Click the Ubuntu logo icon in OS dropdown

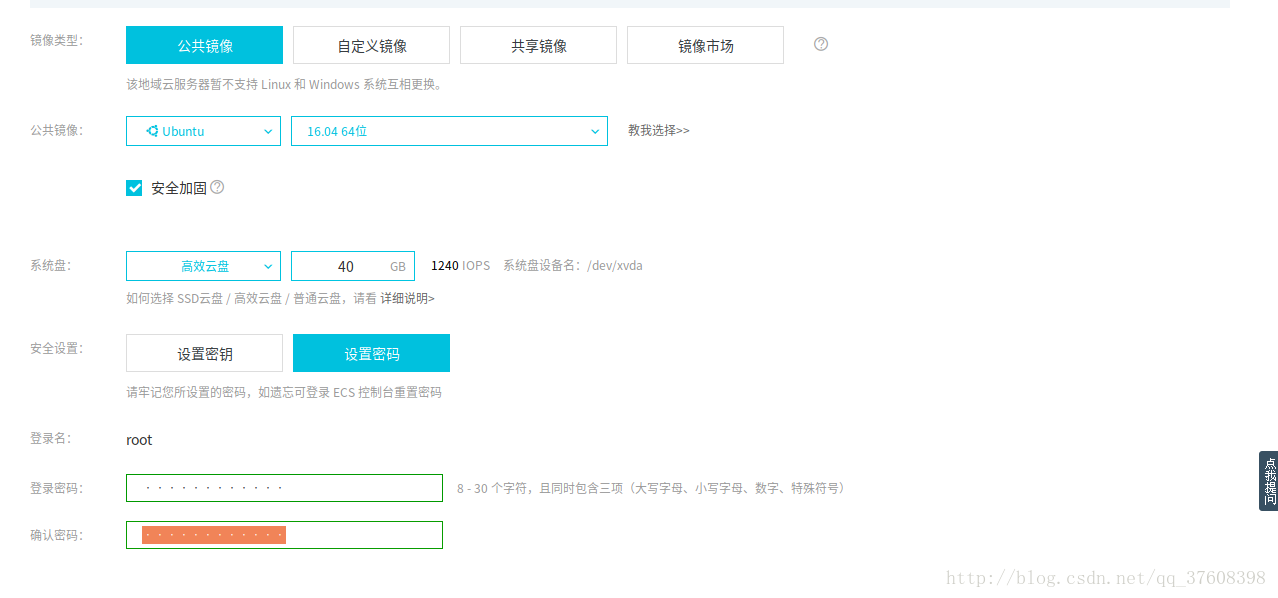coord(152,131)
